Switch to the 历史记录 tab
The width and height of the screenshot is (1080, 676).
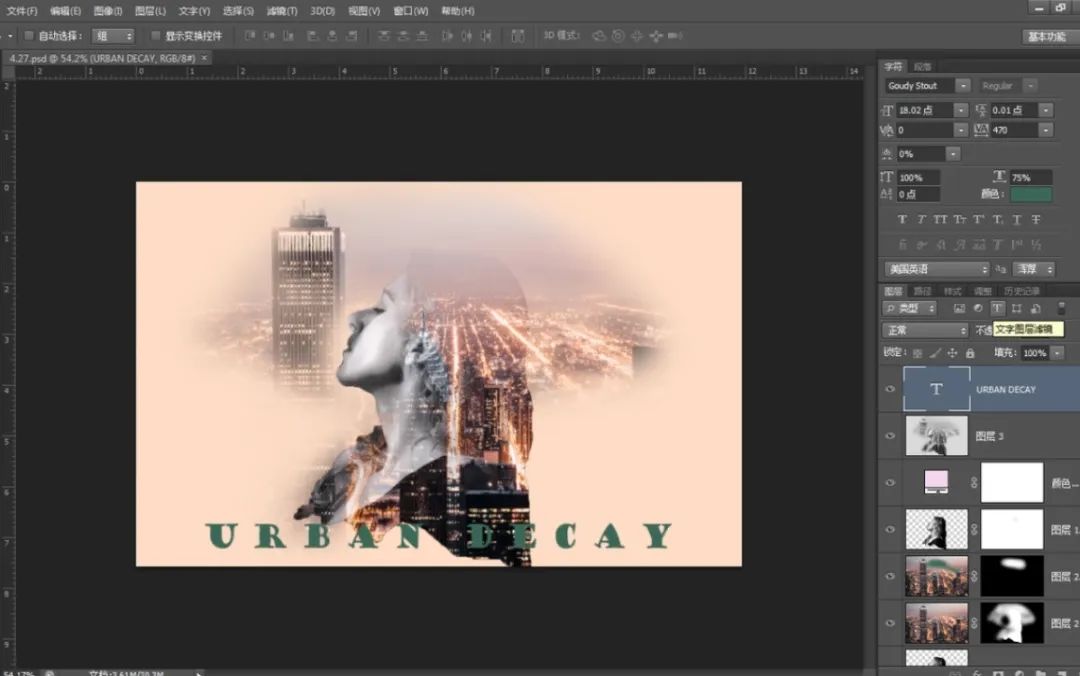tap(1021, 291)
